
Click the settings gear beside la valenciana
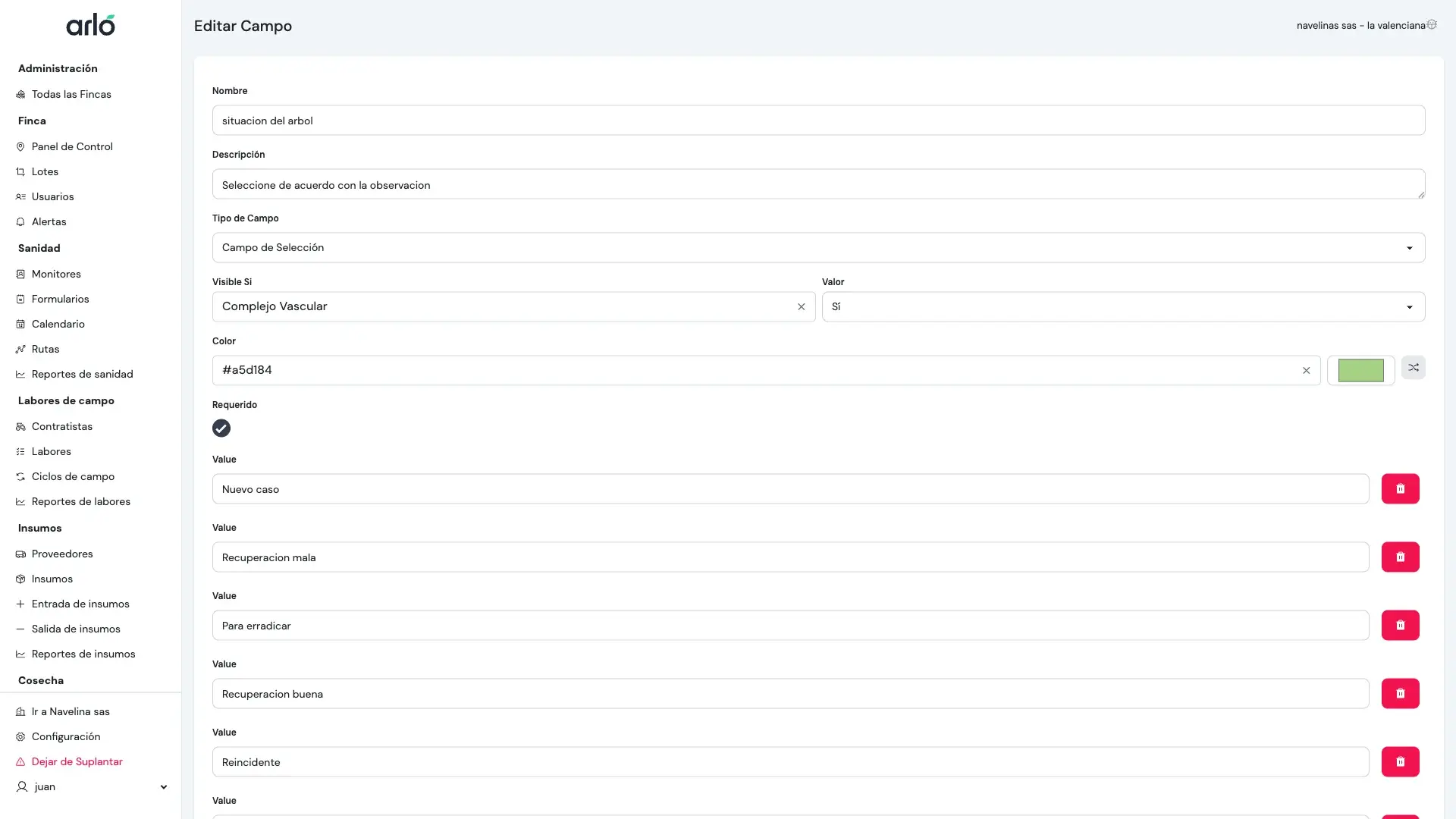coord(1432,25)
